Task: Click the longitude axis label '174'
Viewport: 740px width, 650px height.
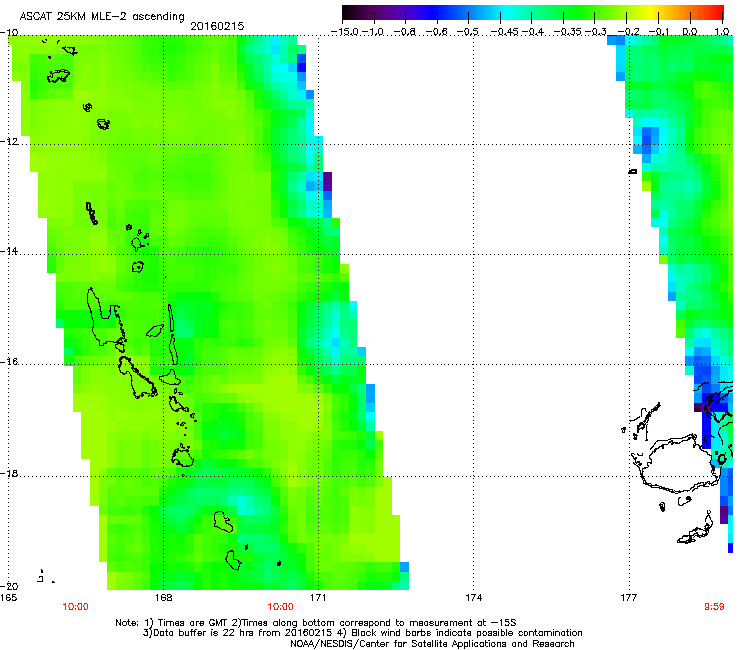Action: [473, 598]
